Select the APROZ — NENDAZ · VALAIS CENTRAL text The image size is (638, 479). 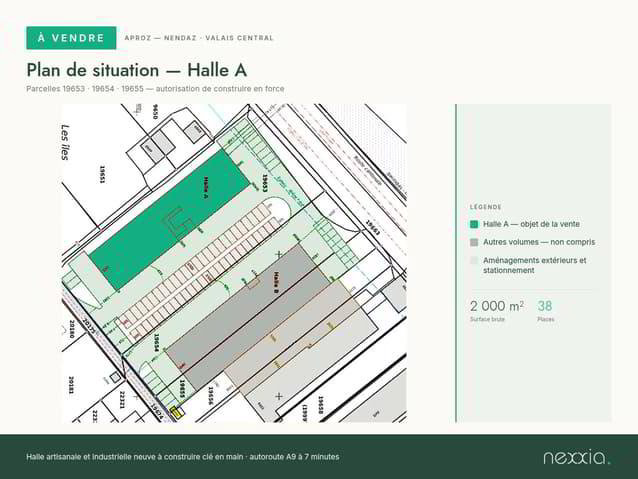click(199, 38)
